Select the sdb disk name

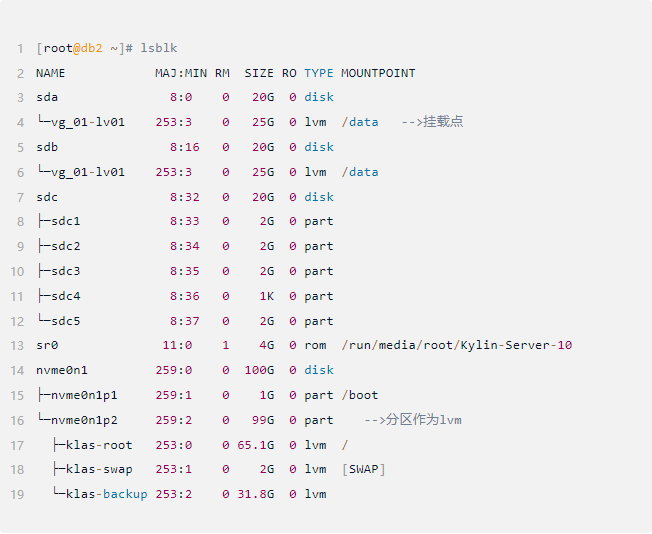[x=47, y=147]
